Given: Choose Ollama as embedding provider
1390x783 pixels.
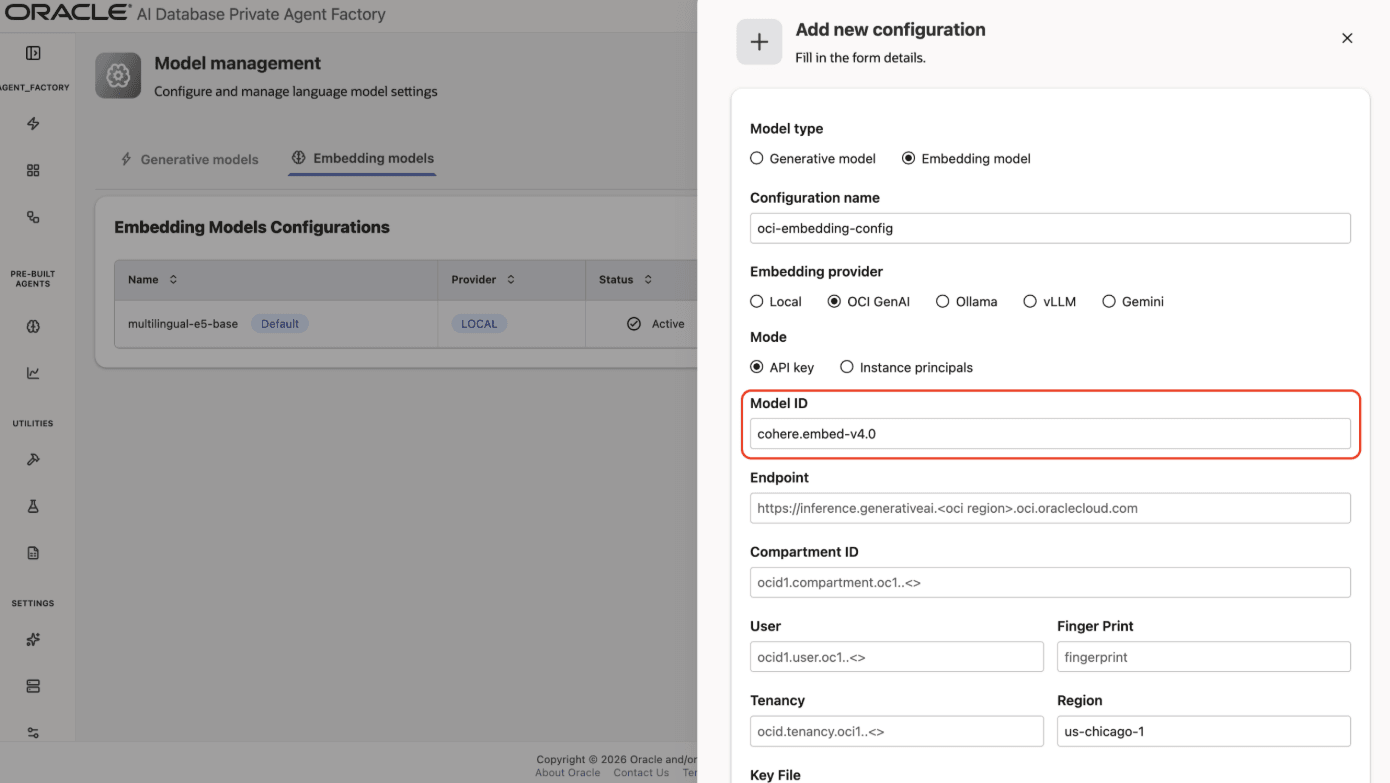Looking at the screenshot, I should (x=942, y=301).
